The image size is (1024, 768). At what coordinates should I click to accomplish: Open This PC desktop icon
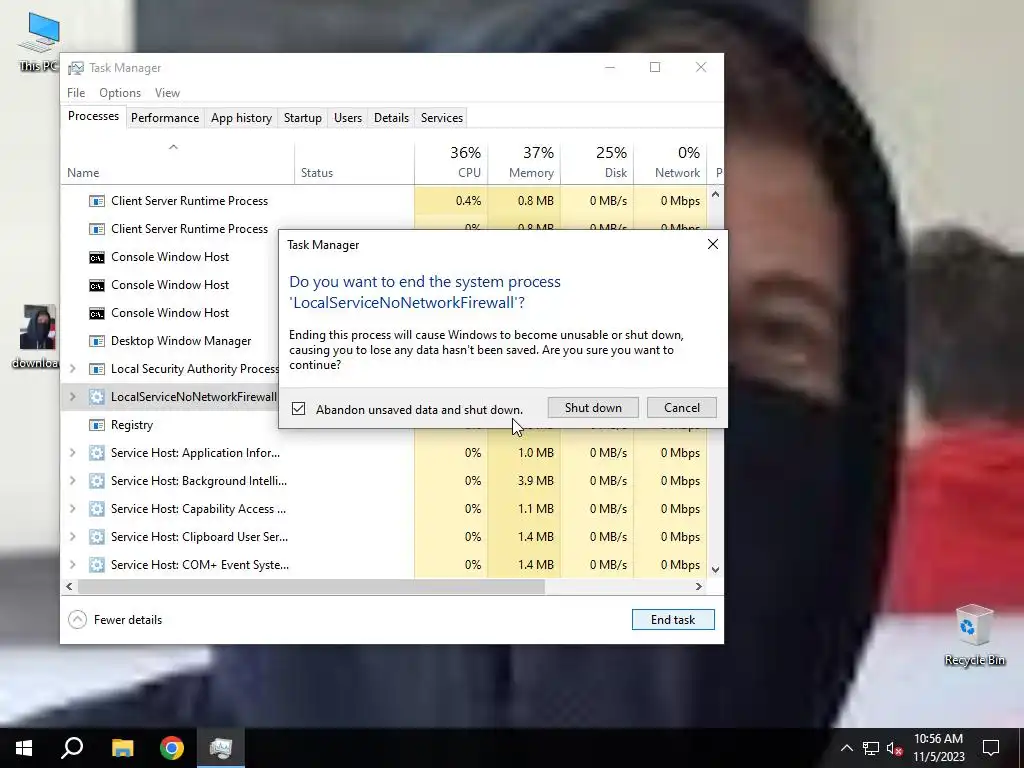coord(39,40)
